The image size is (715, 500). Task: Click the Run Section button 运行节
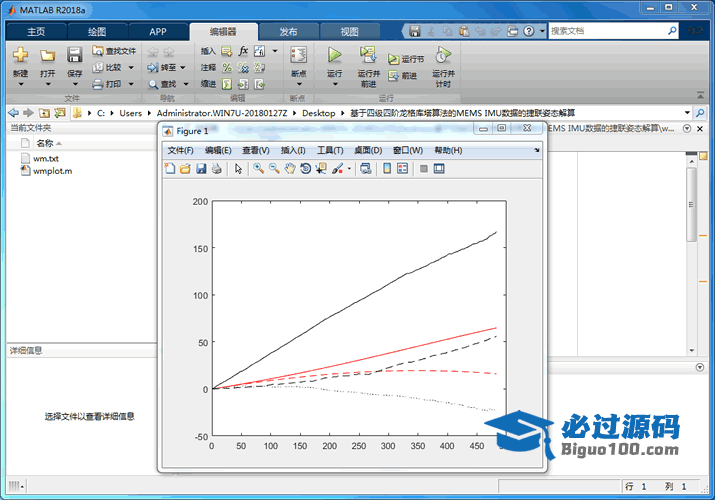(x=406, y=59)
